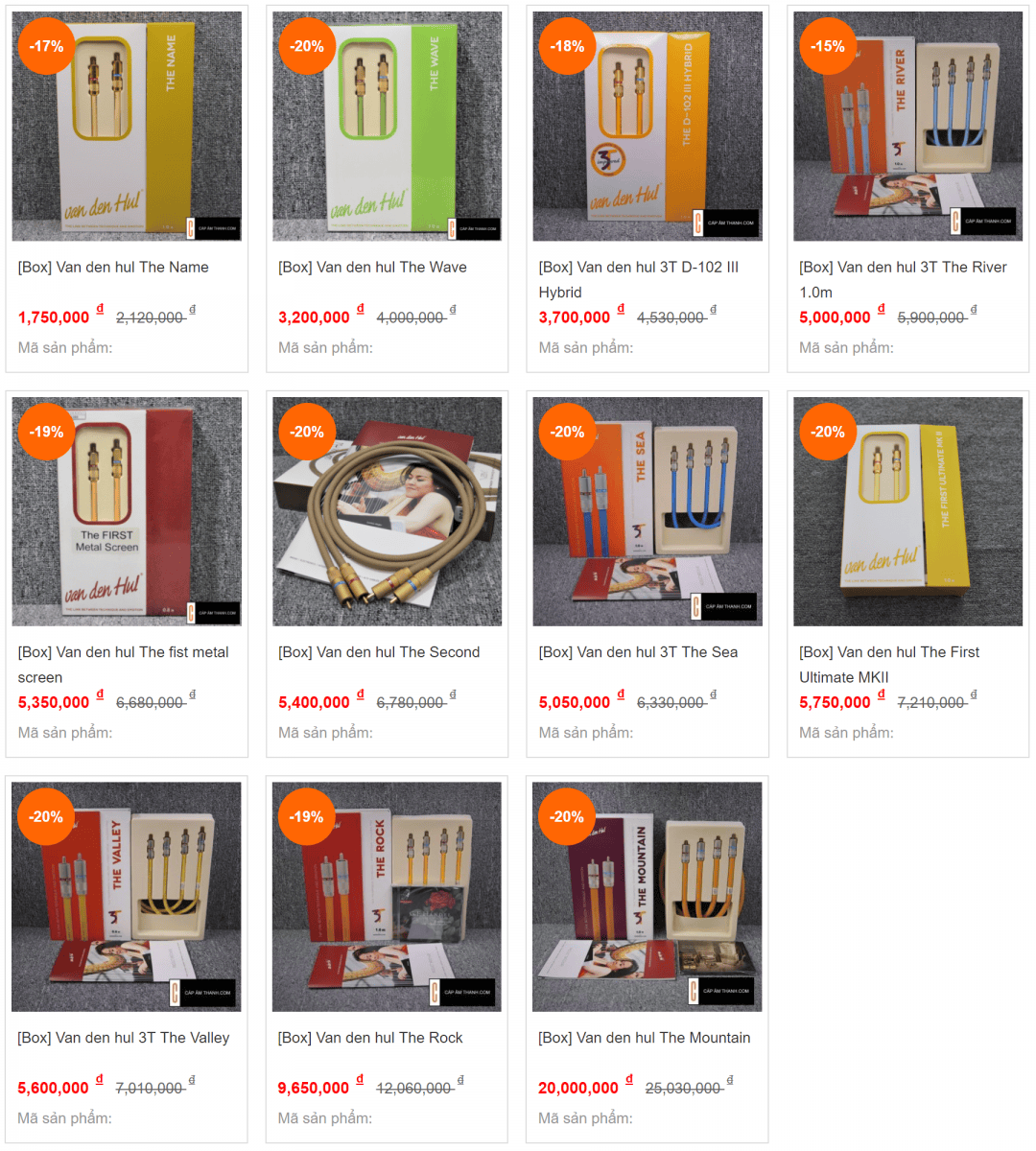Click the -15% badge on The River
This screenshot has height=1151, width=1036.
point(828,46)
